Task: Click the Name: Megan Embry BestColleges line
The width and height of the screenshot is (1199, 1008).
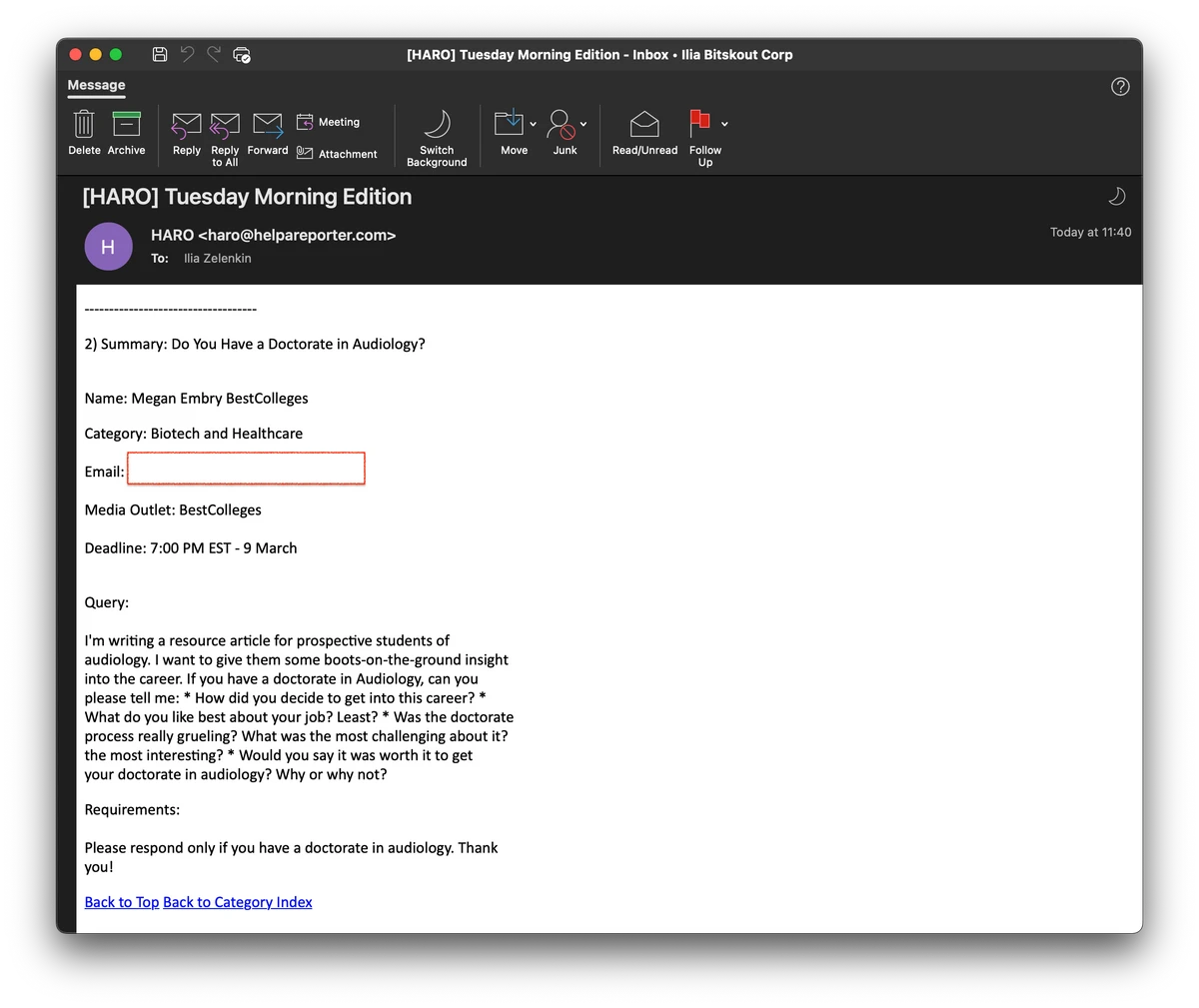Action: [x=196, y=398]
